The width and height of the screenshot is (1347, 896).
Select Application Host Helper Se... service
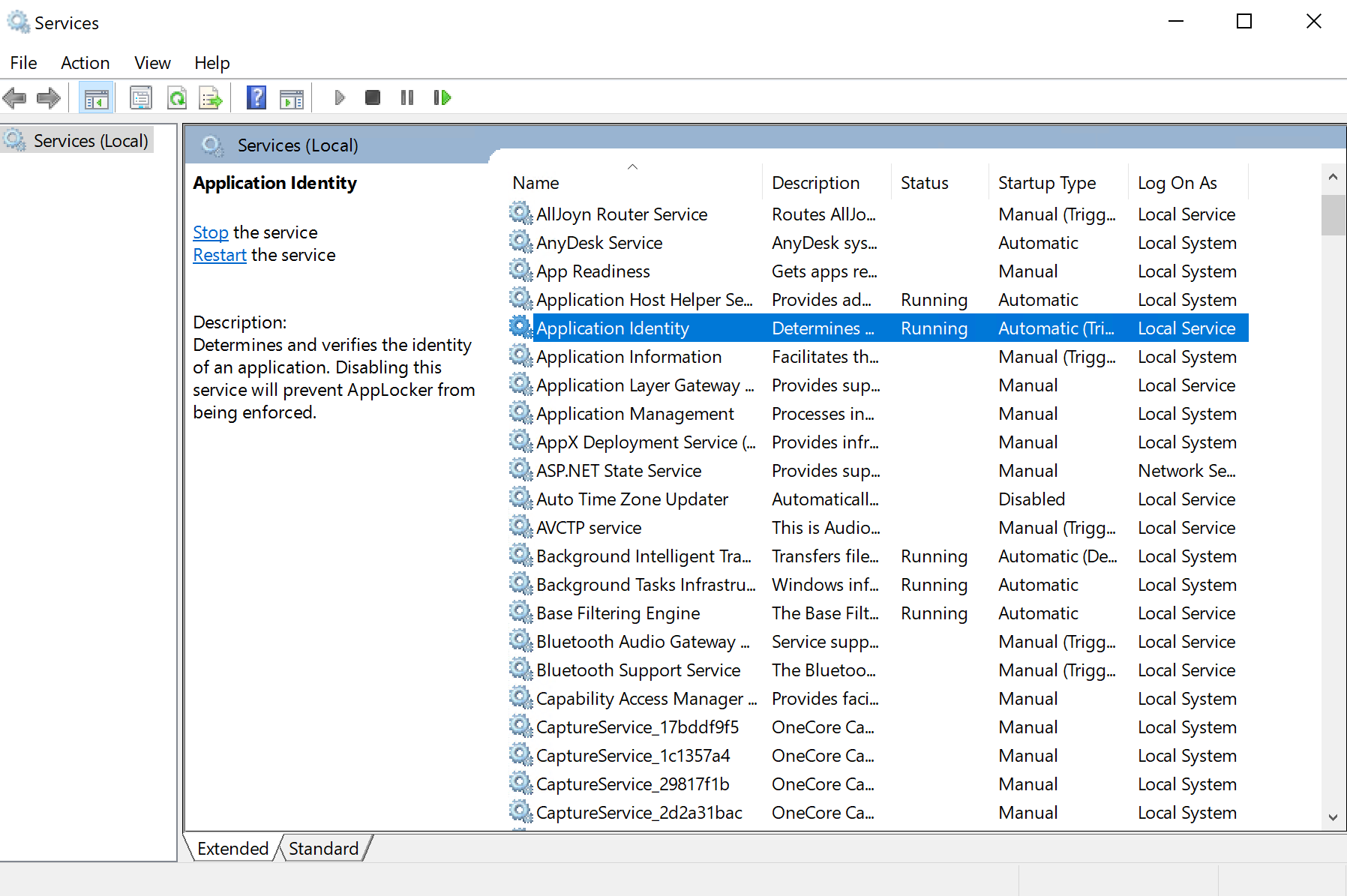click(878, 299)
